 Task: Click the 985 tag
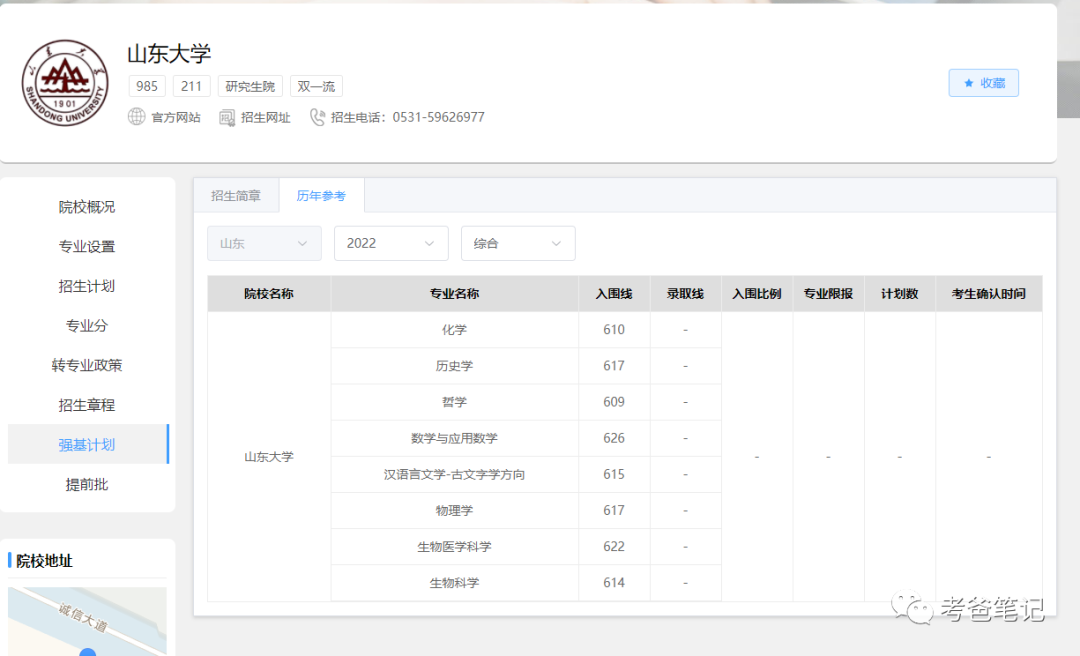[x=147, y=86]
